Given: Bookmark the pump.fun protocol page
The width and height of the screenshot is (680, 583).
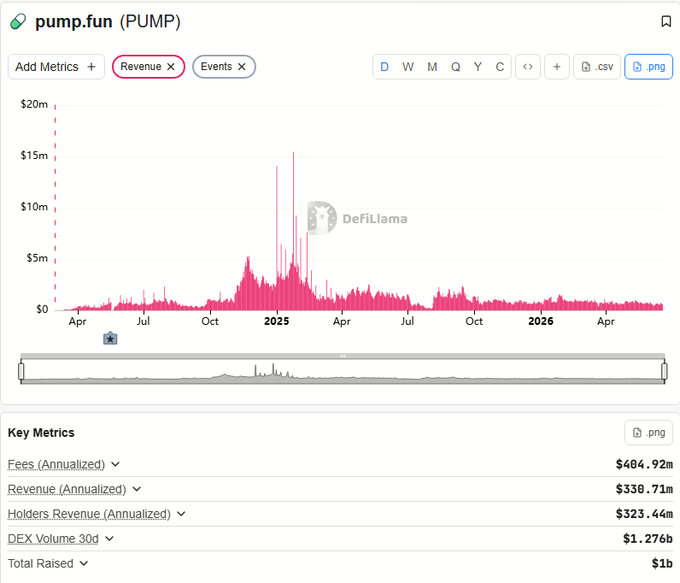Looking at the screenshot, I should [x=666, y=21].
